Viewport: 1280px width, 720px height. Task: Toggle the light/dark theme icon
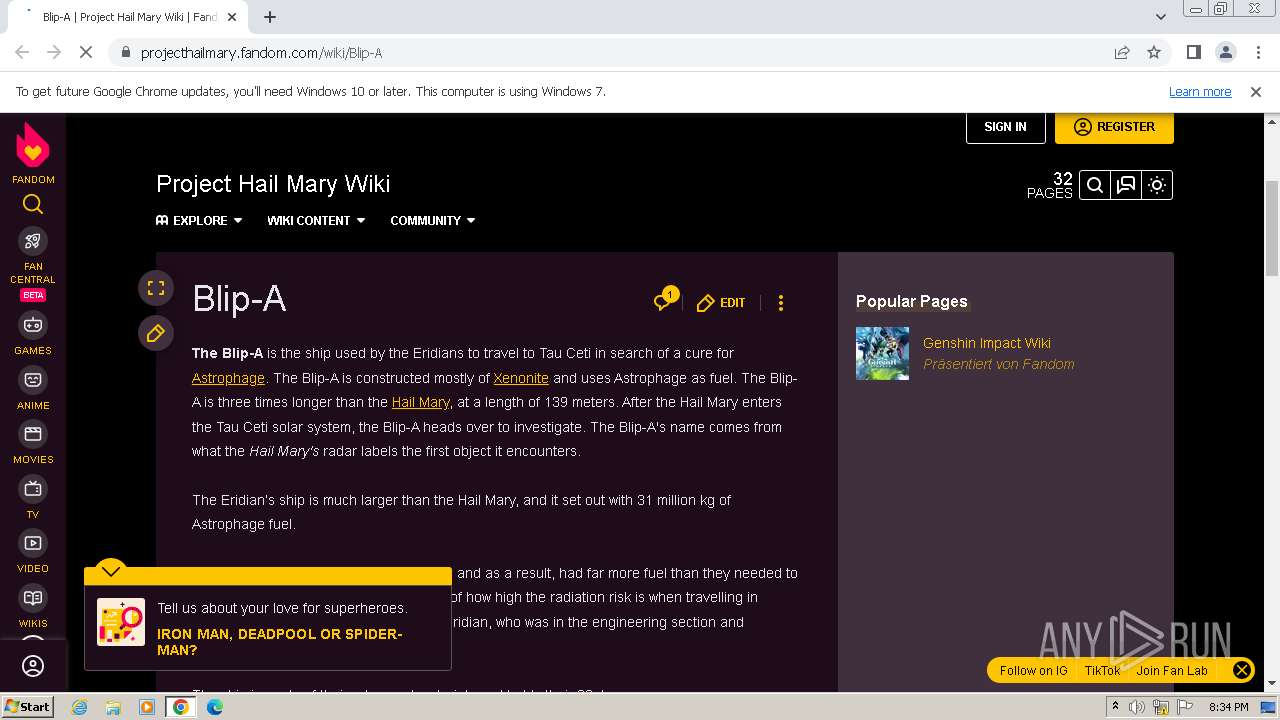[x=1157, y=185]
